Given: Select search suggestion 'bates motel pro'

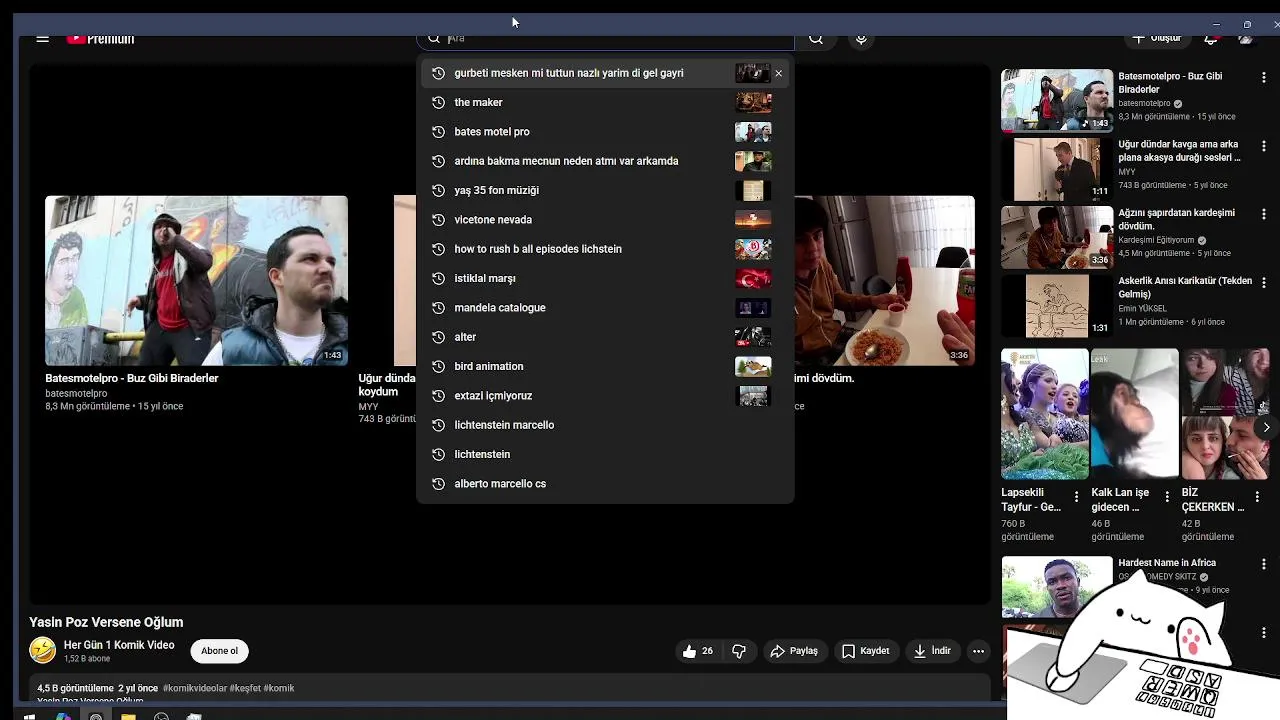Looking at the screenshot, I should [605, 132].
